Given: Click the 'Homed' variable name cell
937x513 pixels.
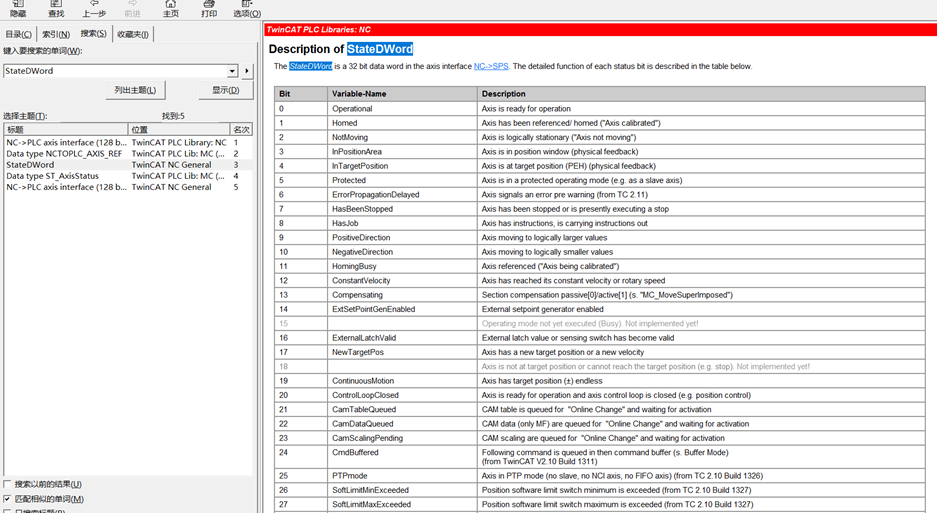Looking at the screenshot, I should point(403,123).
